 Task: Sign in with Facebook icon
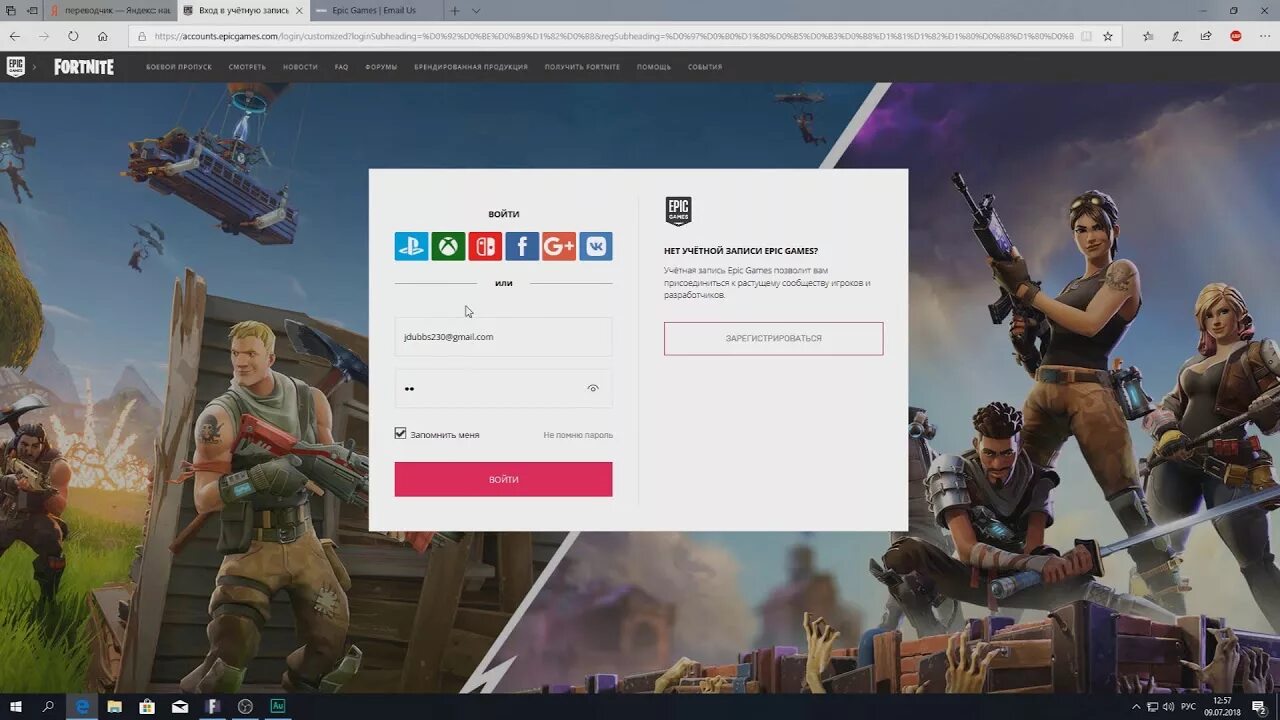522,246
